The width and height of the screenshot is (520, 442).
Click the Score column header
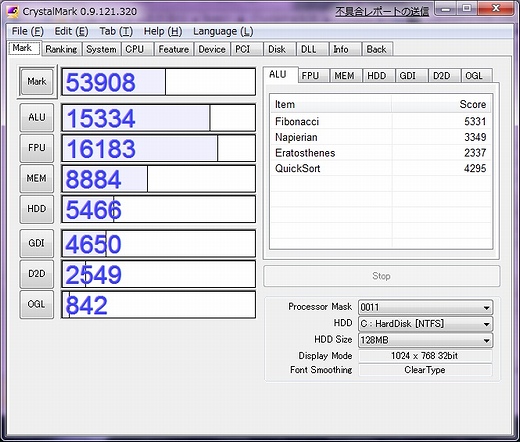[441, 104]
